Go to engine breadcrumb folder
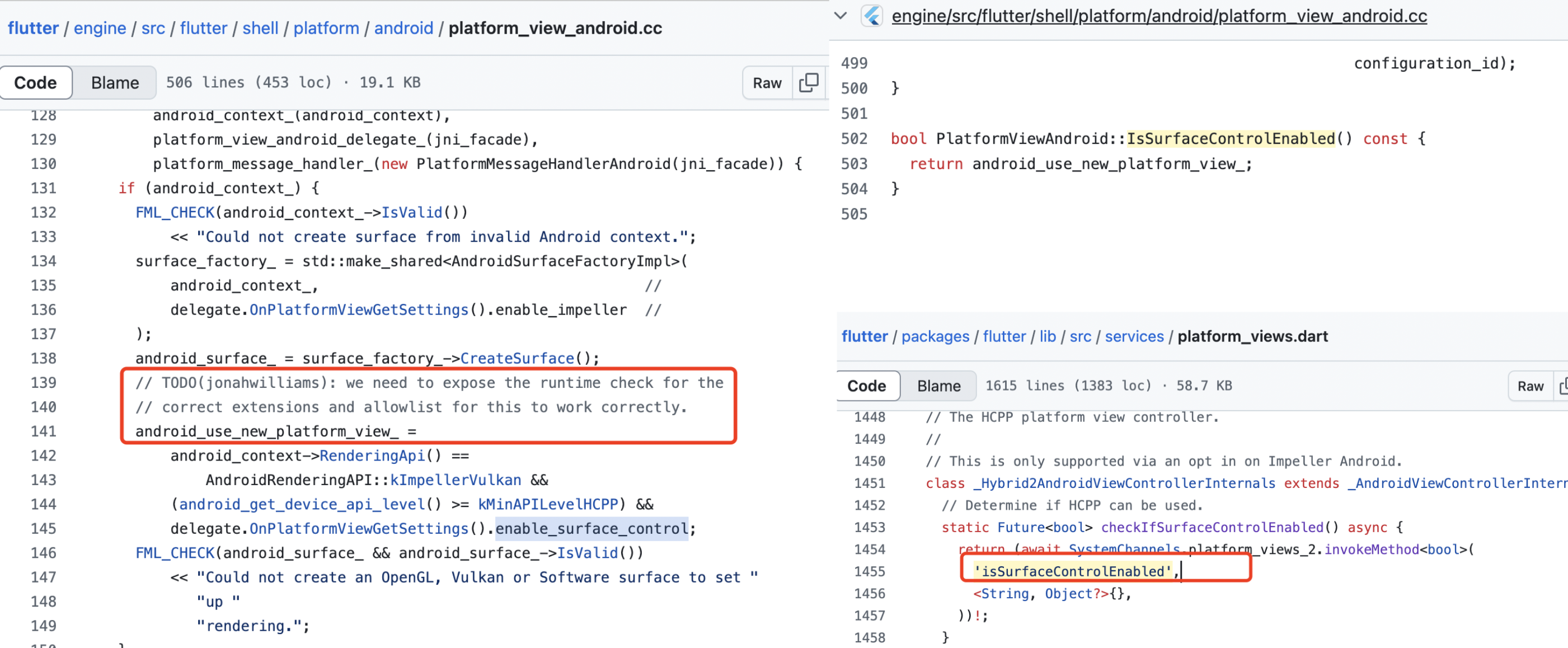 [100, 28]
